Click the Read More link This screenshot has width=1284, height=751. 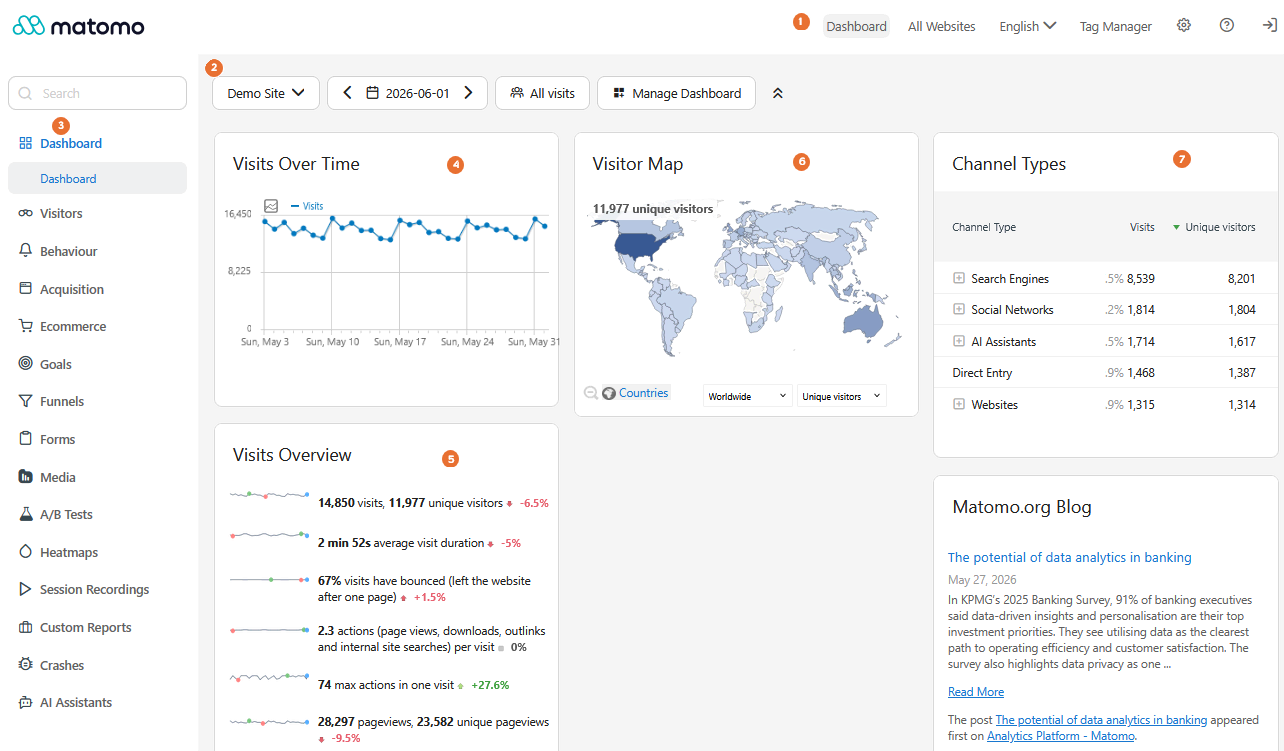click(976, 692)
